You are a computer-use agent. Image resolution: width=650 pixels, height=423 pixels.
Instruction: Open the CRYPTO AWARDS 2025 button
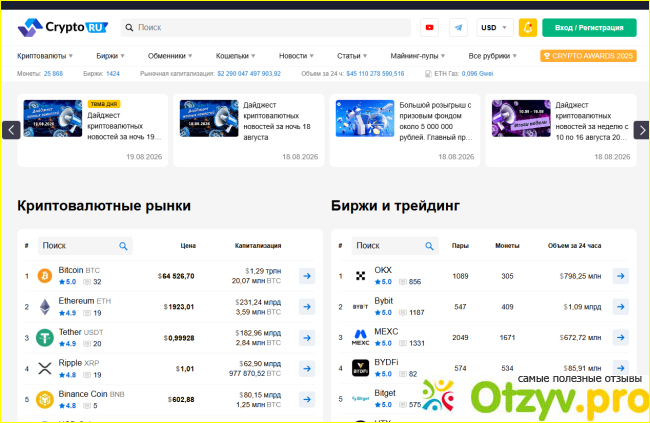tap(588, 56)
